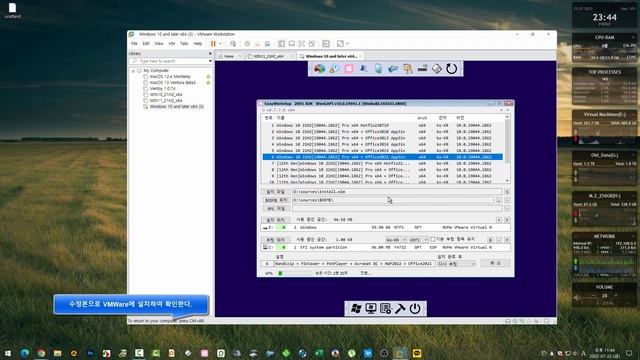Click the stretch guest display icon
The width and height of the screenshot is (640, 360).
coord(340,44)
